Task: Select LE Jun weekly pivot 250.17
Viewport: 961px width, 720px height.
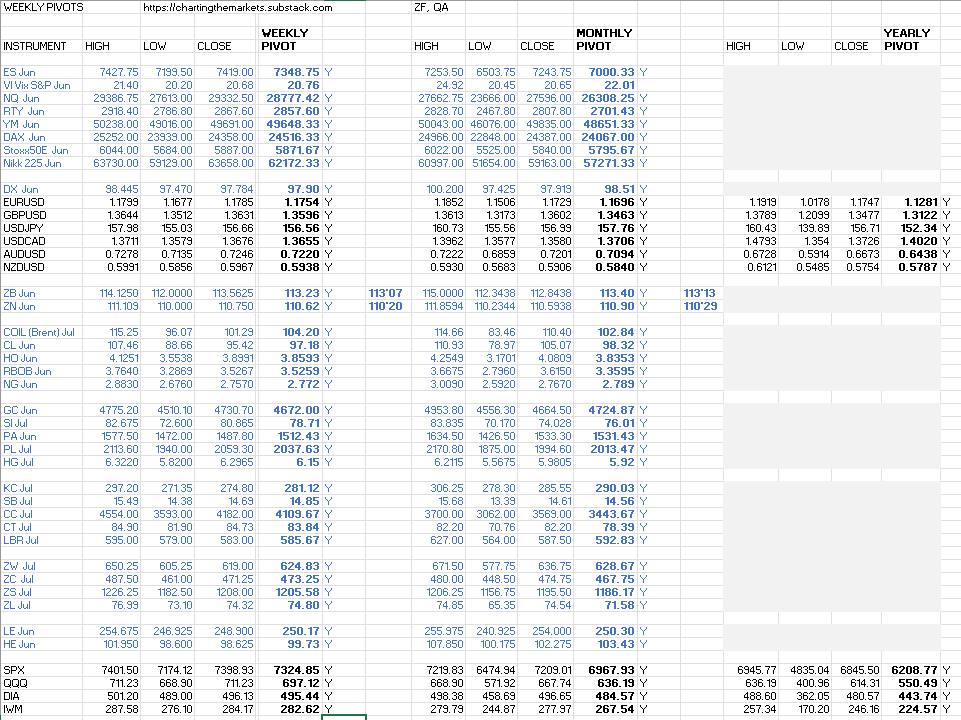Action: point(301,631)
